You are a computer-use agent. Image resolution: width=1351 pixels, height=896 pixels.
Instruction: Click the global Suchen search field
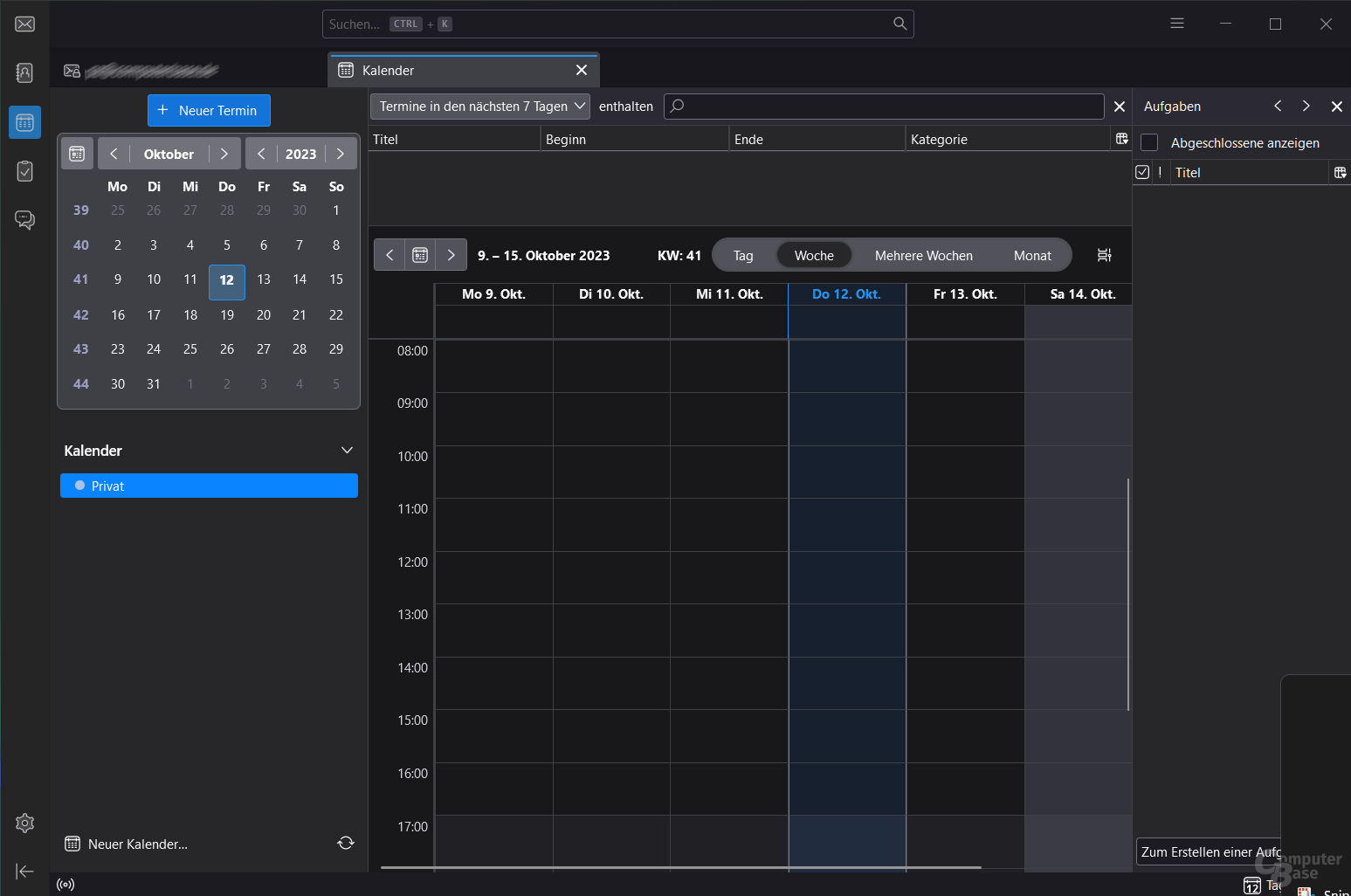tap(618, 24)
